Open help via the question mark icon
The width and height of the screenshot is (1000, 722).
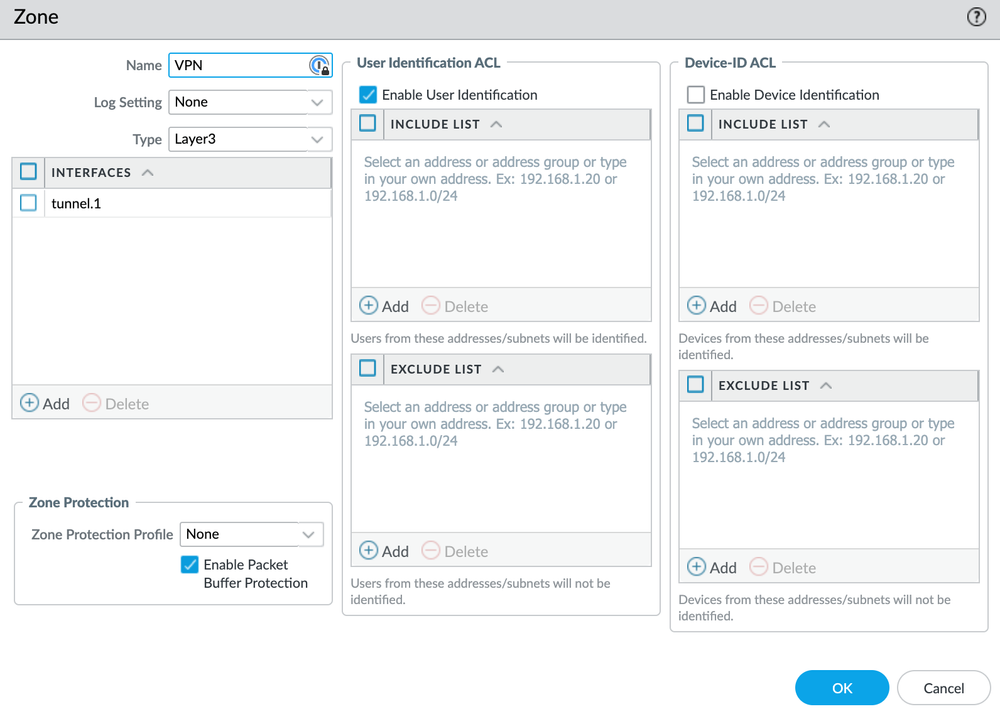975,17
